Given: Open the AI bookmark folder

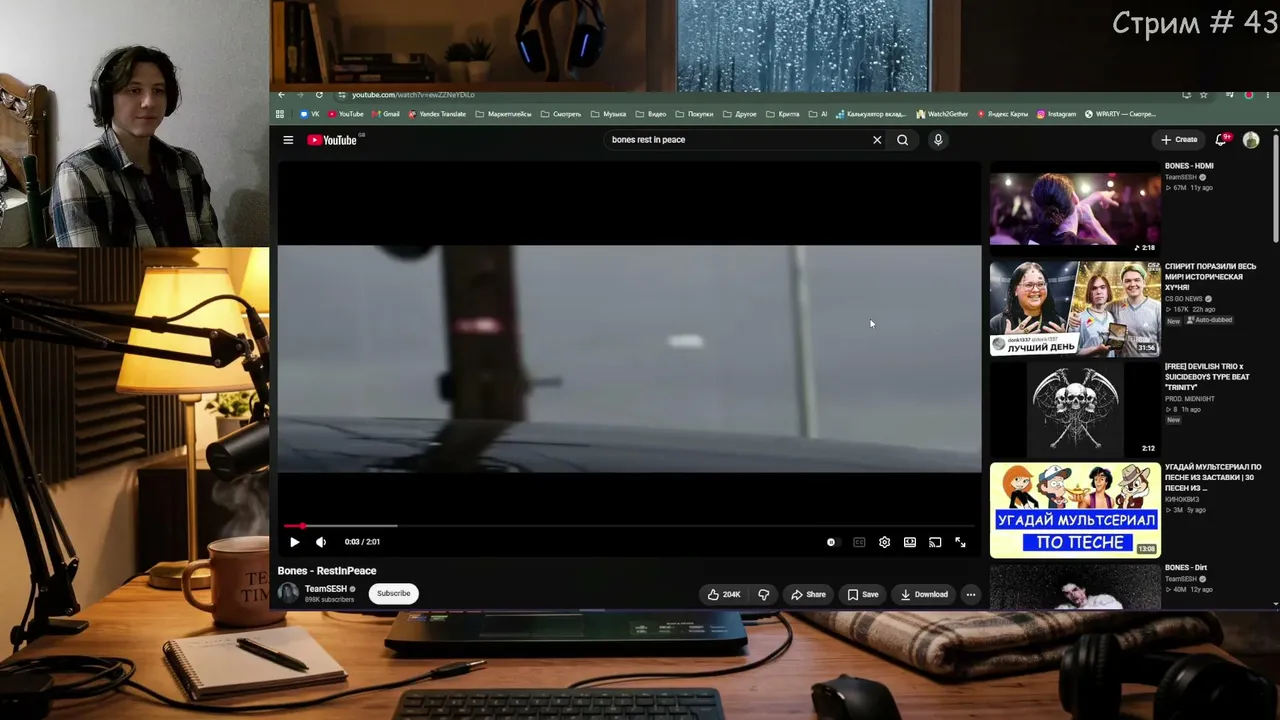Looking at the screenshot, I should point(818,114).
